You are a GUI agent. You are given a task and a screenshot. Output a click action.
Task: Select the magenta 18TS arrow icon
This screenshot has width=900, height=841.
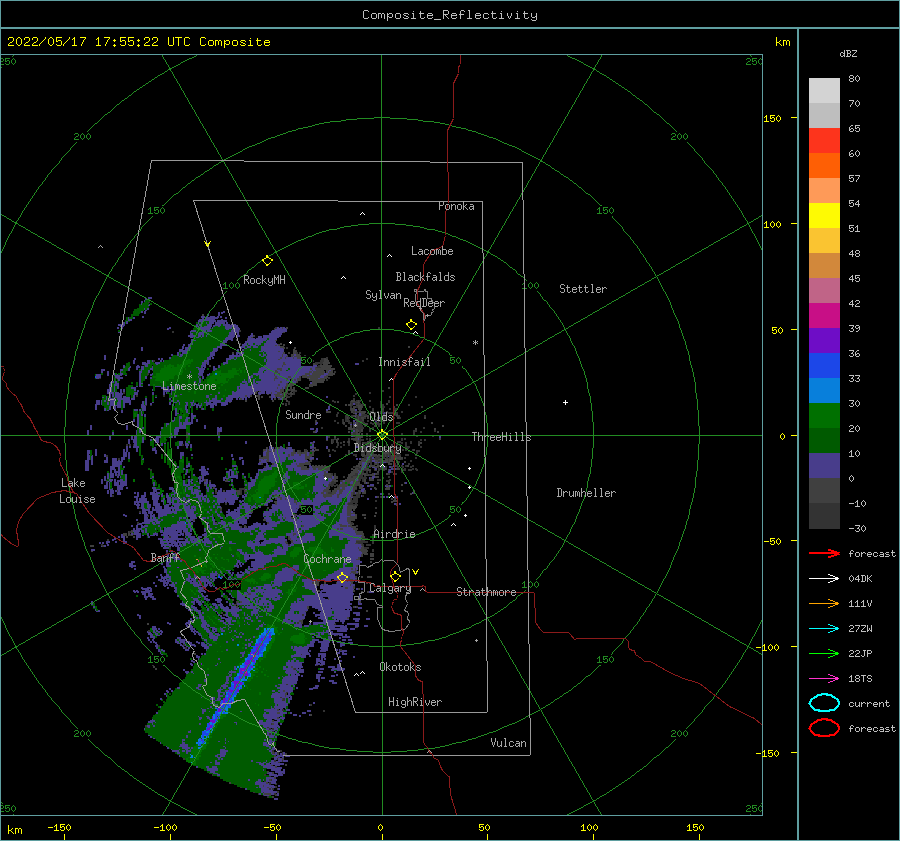[x=824, y=679]
